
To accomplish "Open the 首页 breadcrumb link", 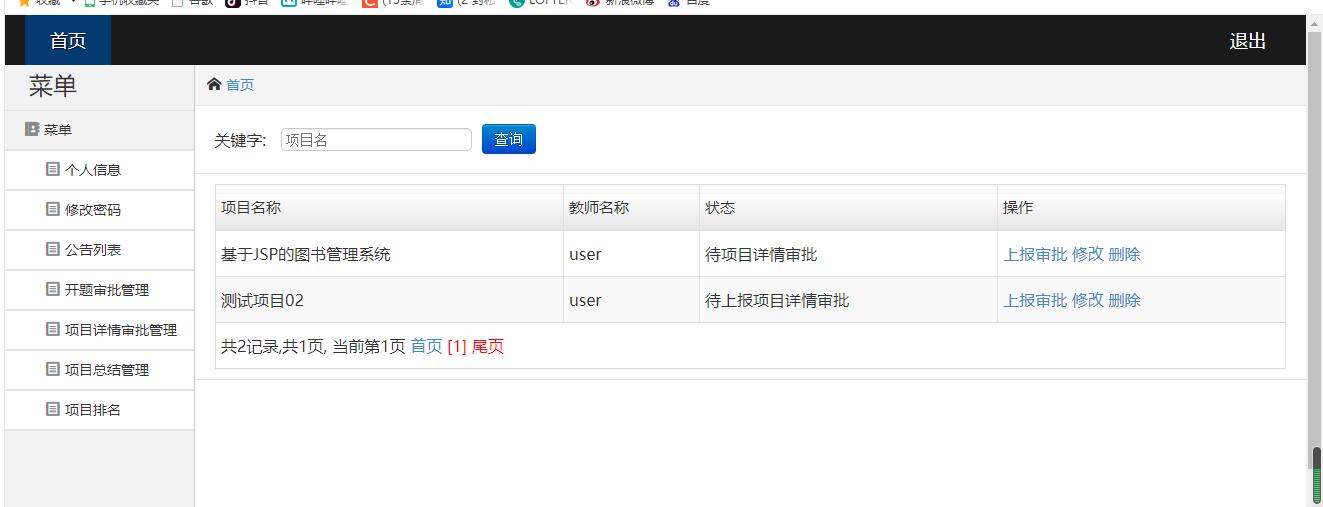I will 240,85.
